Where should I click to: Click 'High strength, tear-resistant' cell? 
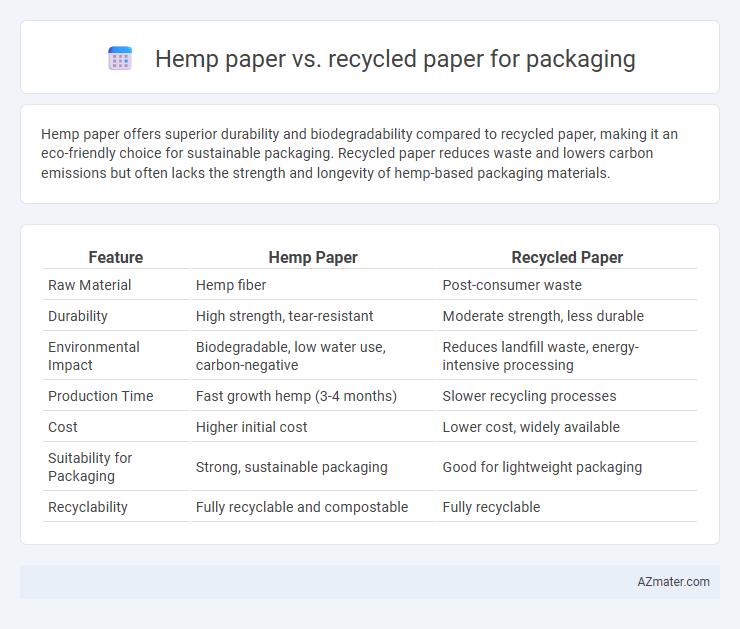tap(285, 316)
